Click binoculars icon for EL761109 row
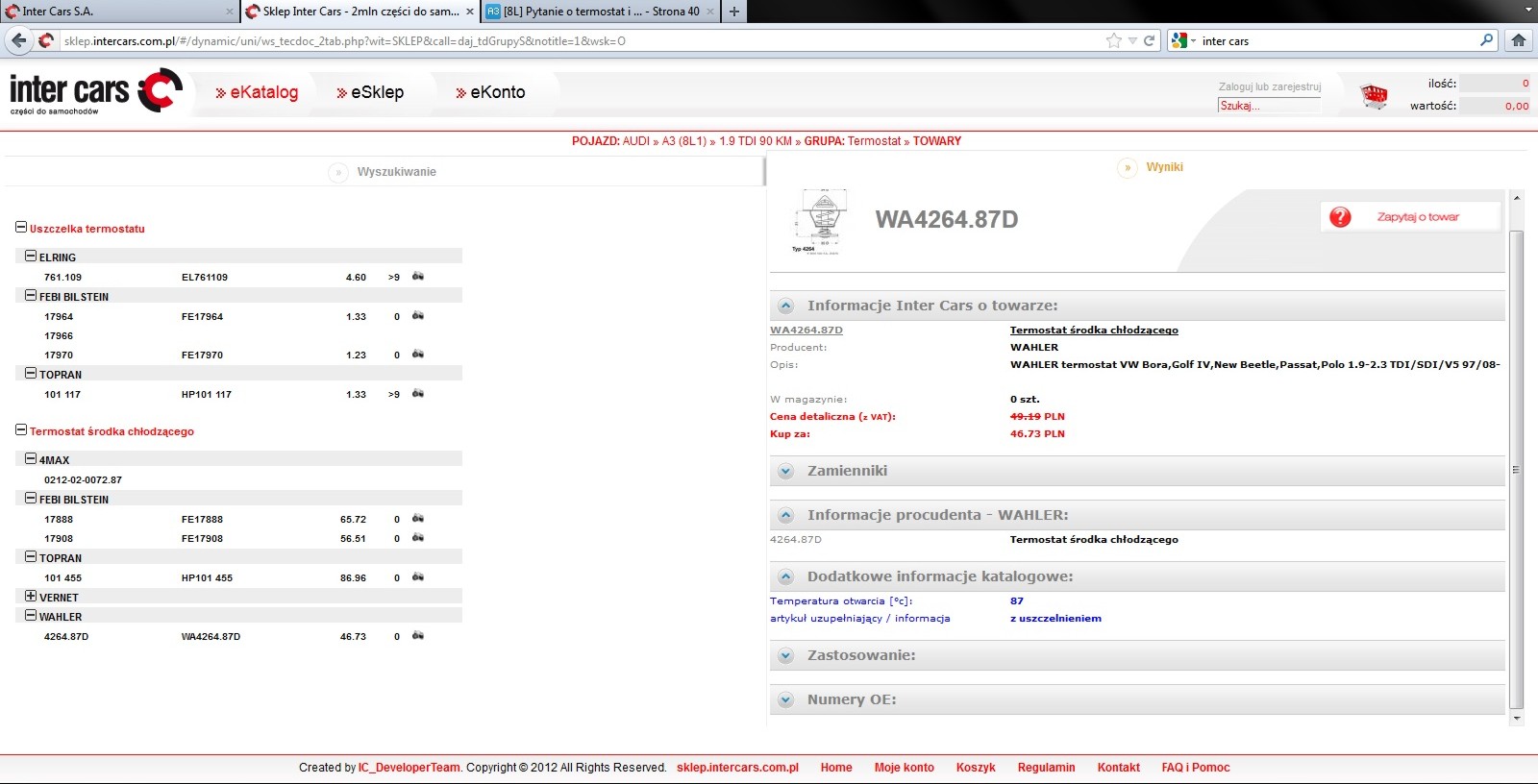Viewport: 1538px width, 784px height. 418,277
